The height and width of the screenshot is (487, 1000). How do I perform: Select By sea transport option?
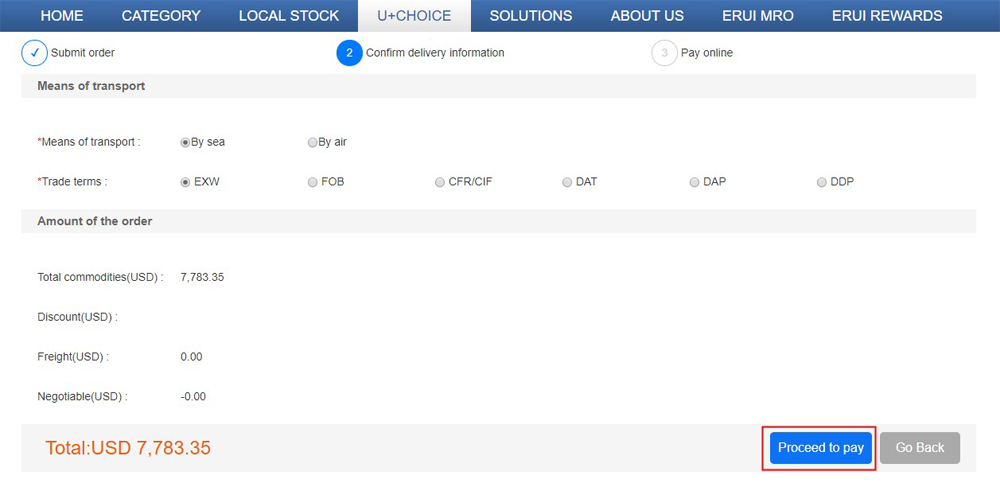tap(185, 143)
